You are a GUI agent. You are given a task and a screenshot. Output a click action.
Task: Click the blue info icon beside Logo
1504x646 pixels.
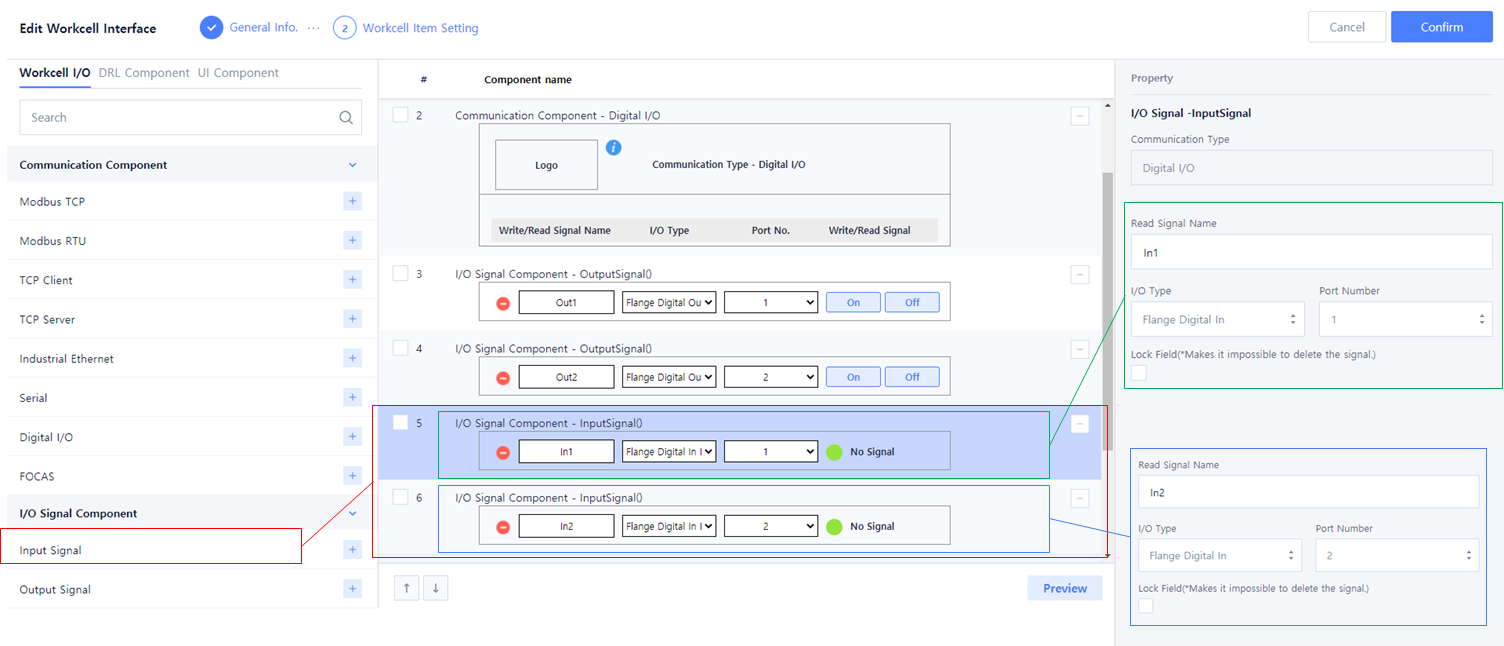click(614, 148)
